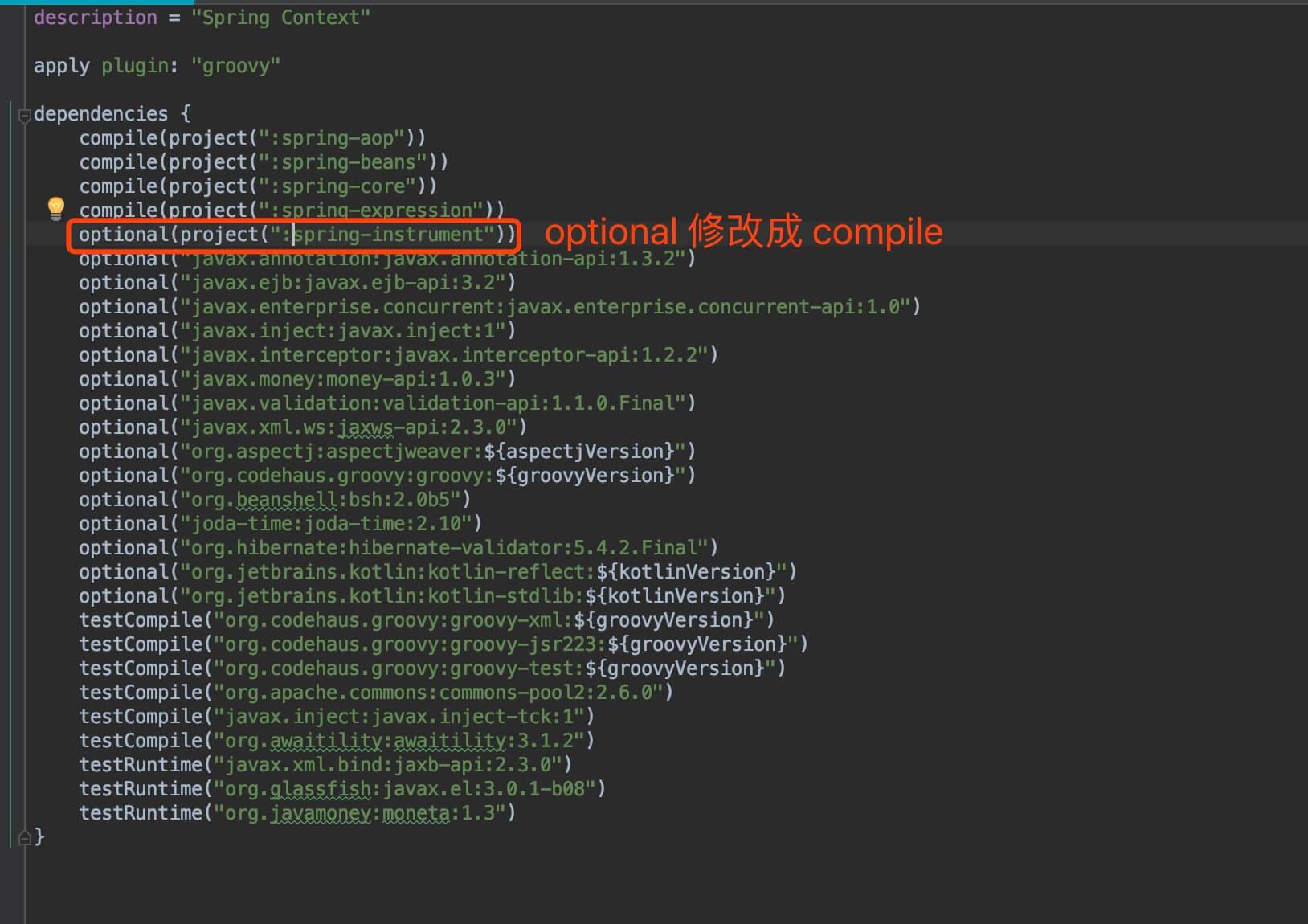Click the testCompile groovy-jsr223 line

pos(443,644)
